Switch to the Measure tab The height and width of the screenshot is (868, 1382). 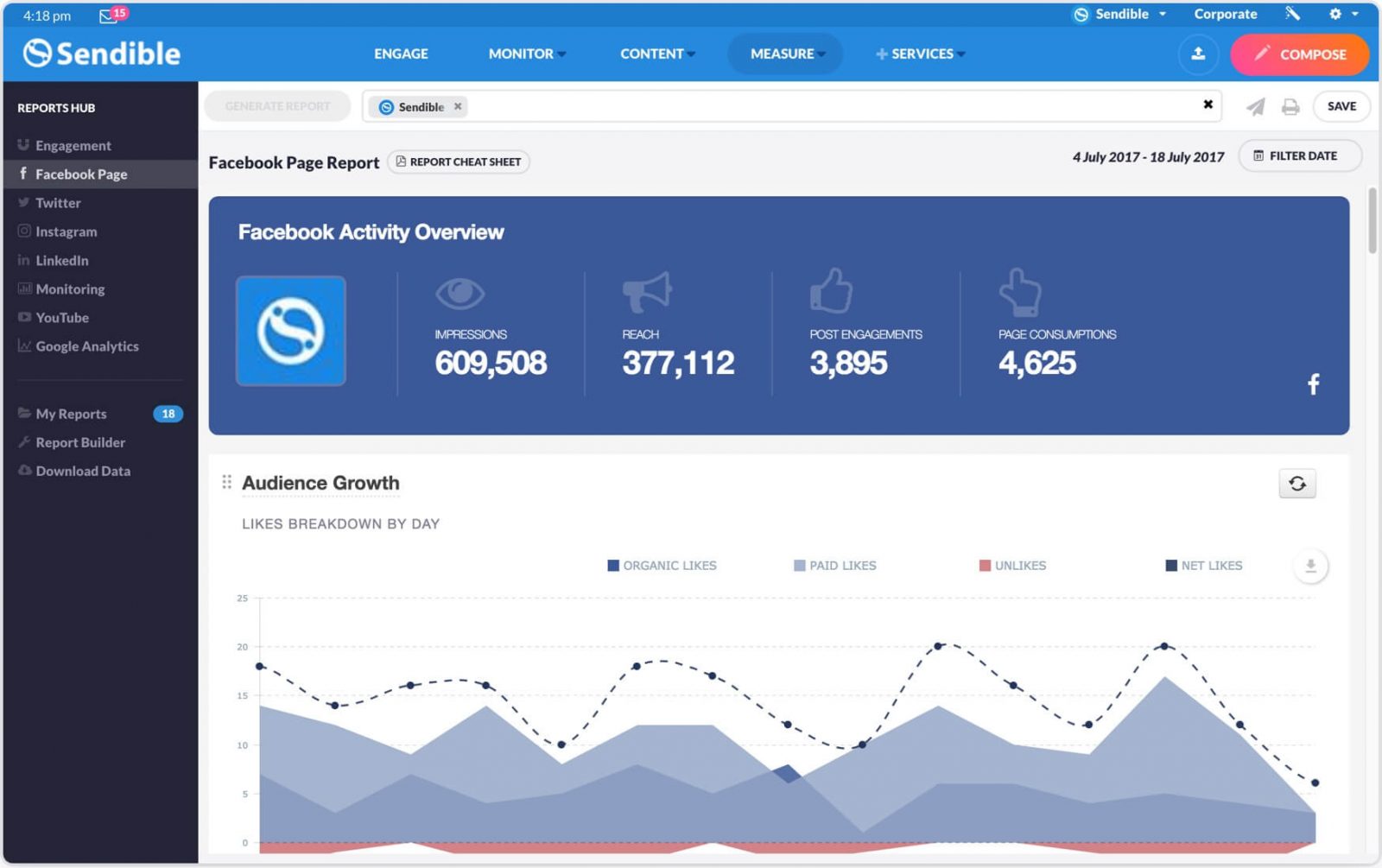(784, 54)
